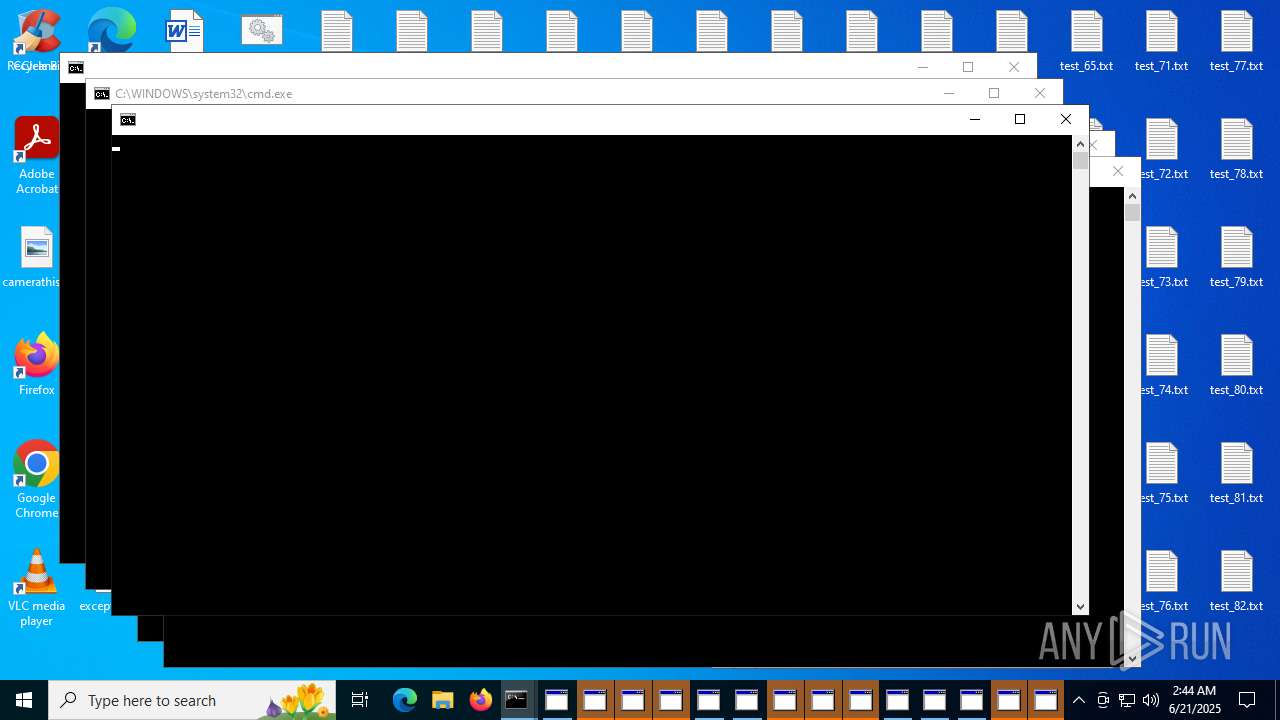This screenshot has width=1280, height=720.
Task: Select the Adobe Acrobat desktop shortcut
Action: 37,156
